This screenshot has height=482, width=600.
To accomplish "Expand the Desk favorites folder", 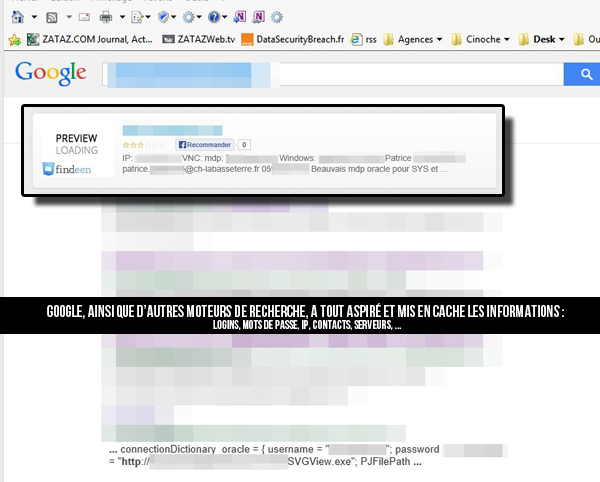I will pyautogui.click(x=541, y=39).
